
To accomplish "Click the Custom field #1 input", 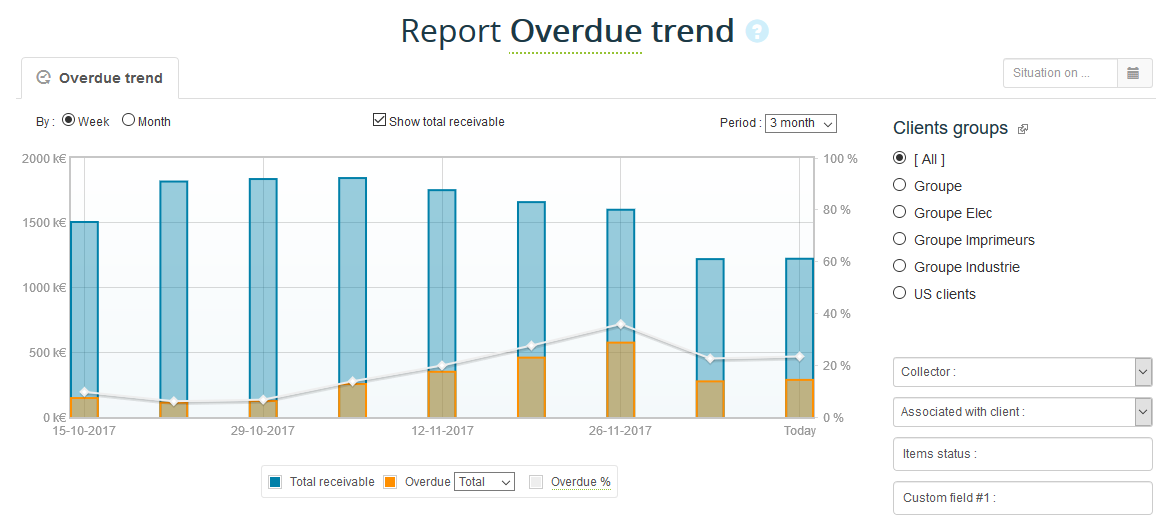I will coord(1023,498).
